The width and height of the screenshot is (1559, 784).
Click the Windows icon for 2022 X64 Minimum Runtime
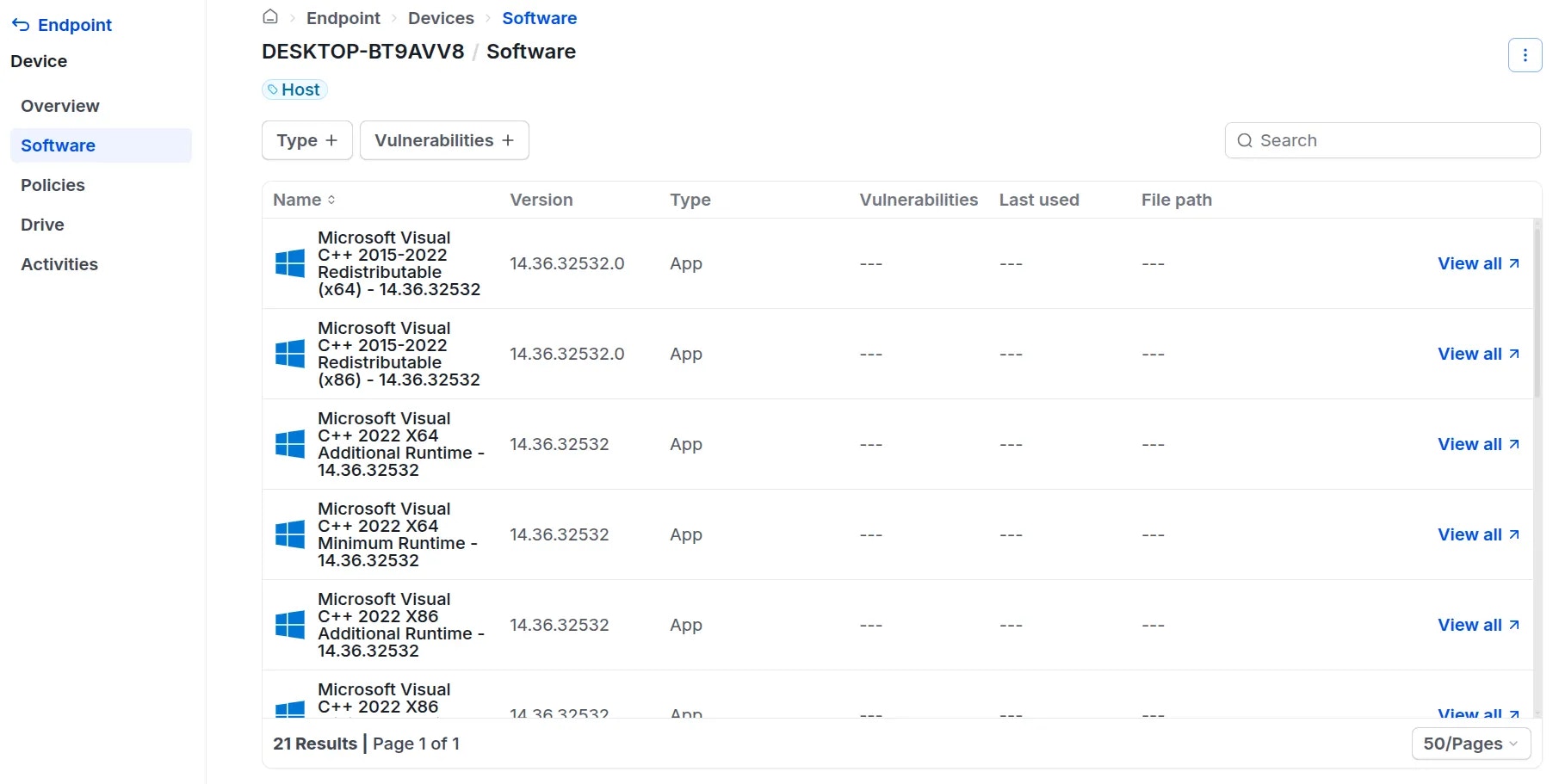[x=289, y=534]
